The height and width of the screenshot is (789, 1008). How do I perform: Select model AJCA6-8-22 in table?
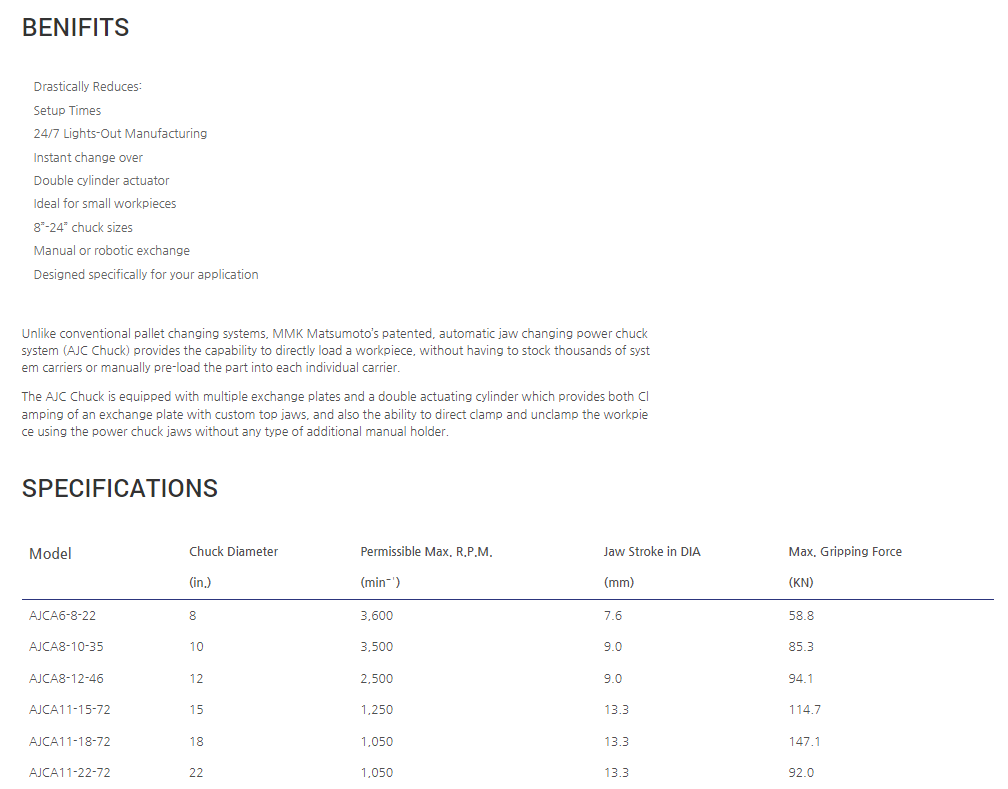tap(64, 616)
